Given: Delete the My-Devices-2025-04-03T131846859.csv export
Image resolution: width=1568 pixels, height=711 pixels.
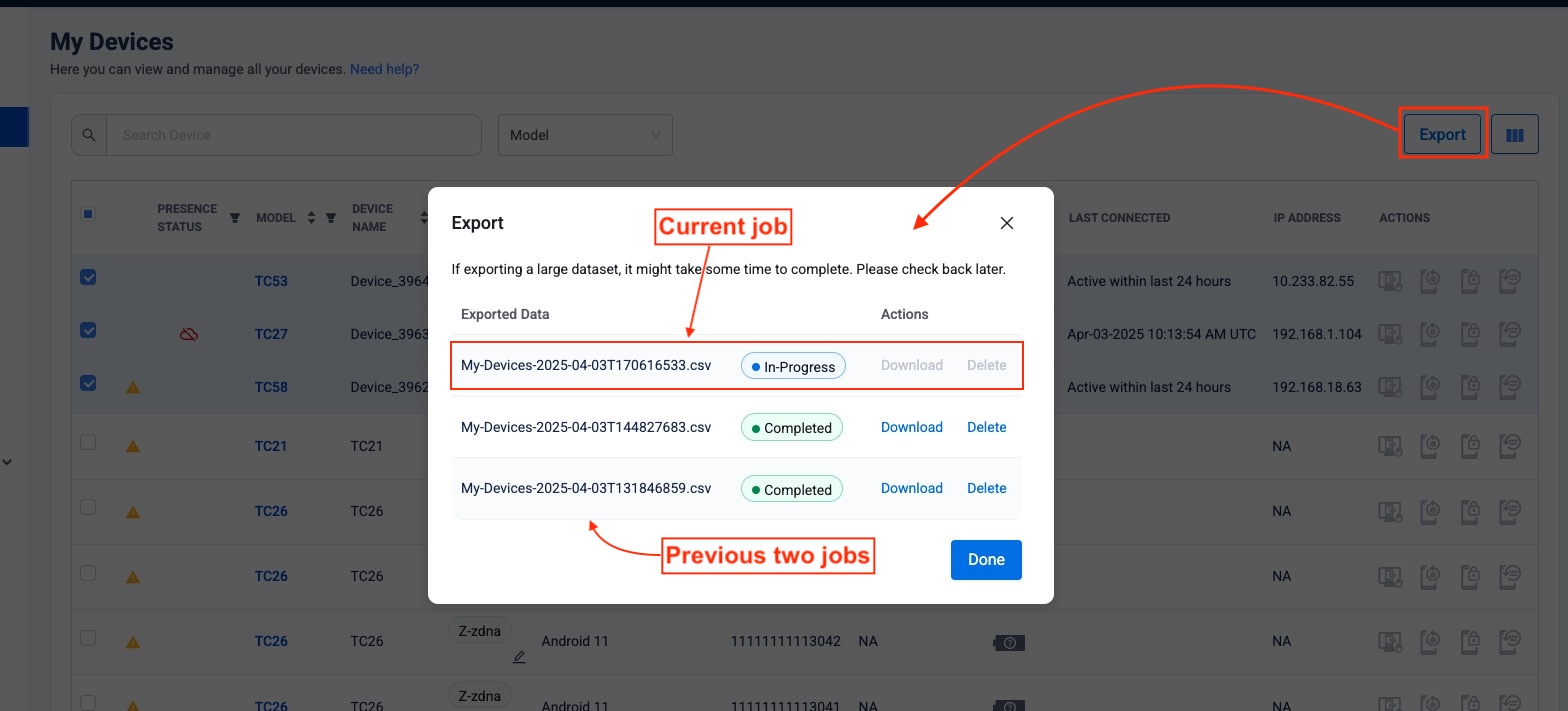Looking at the screenshot, I should [x=986, y=488].
